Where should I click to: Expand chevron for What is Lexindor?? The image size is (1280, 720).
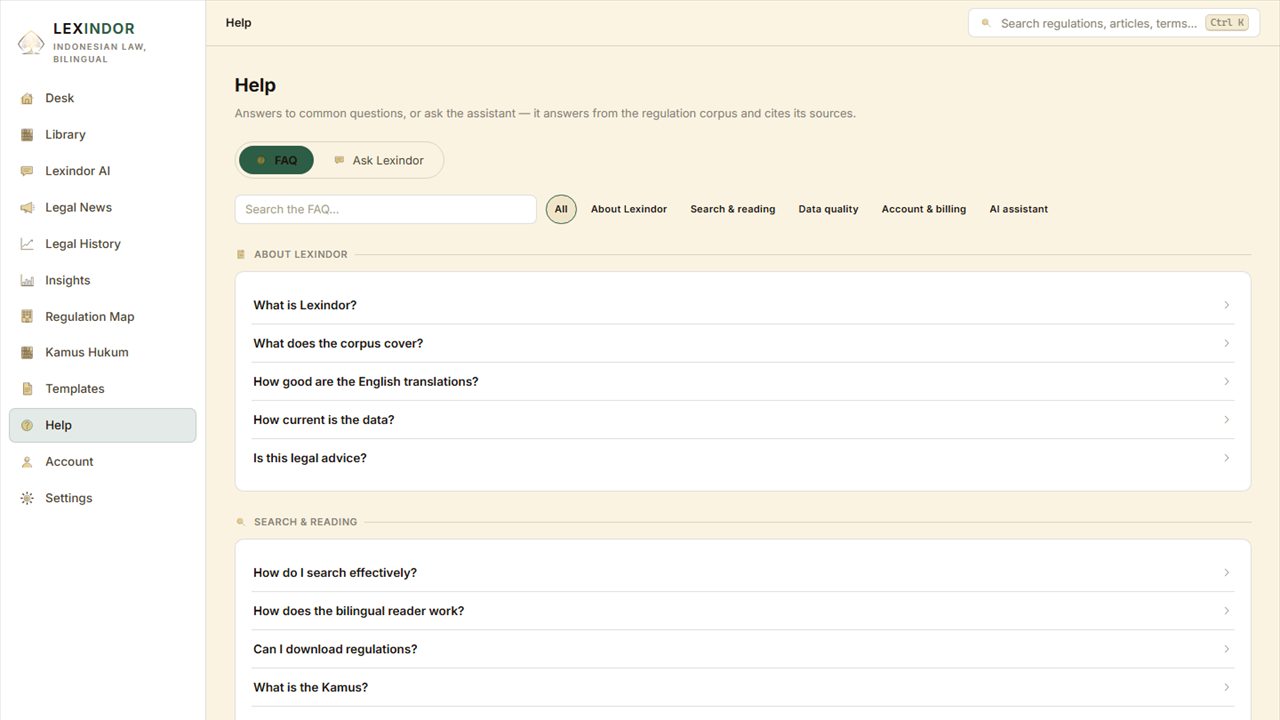pos(1227,305)
